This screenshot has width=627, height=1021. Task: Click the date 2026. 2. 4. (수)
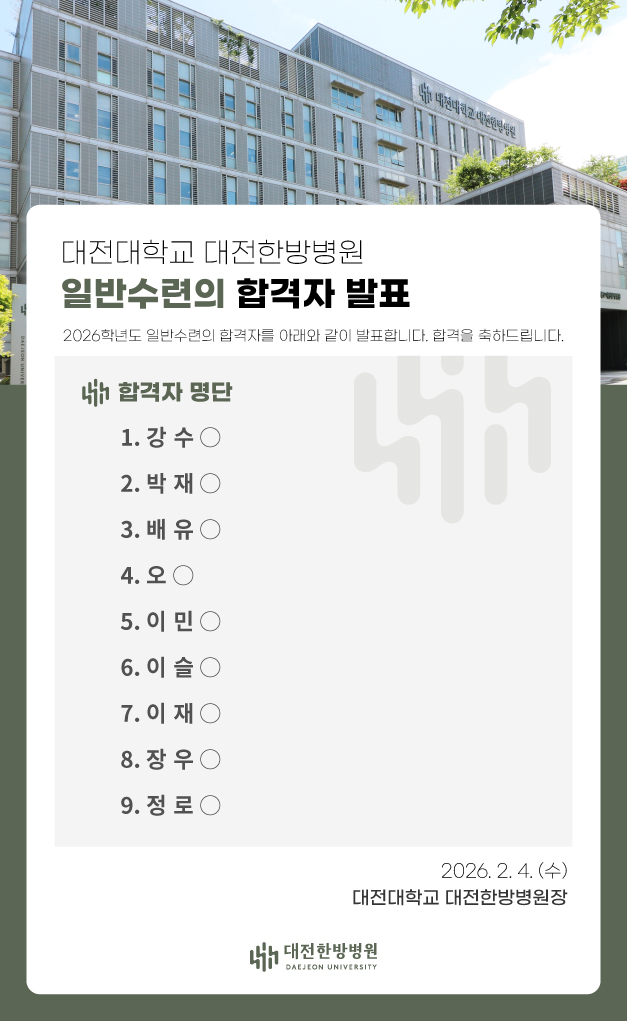pos(504,868)
